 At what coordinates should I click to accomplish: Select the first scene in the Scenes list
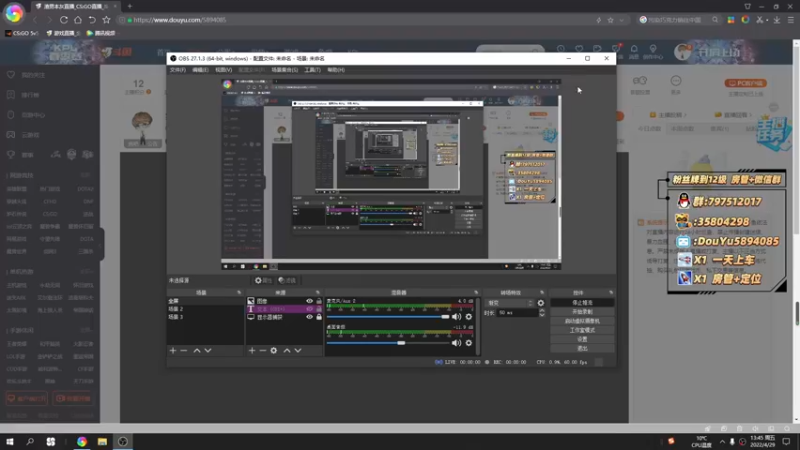point(205,301)
